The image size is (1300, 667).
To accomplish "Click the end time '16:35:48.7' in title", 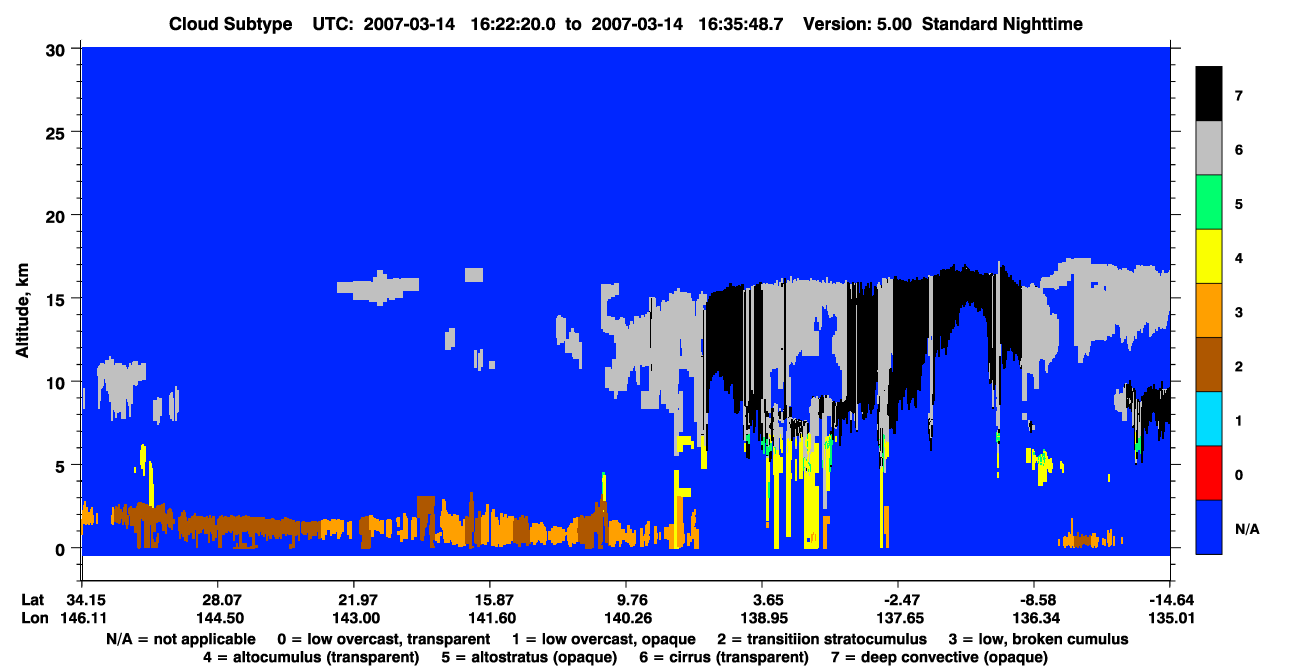I will (743, 24).
